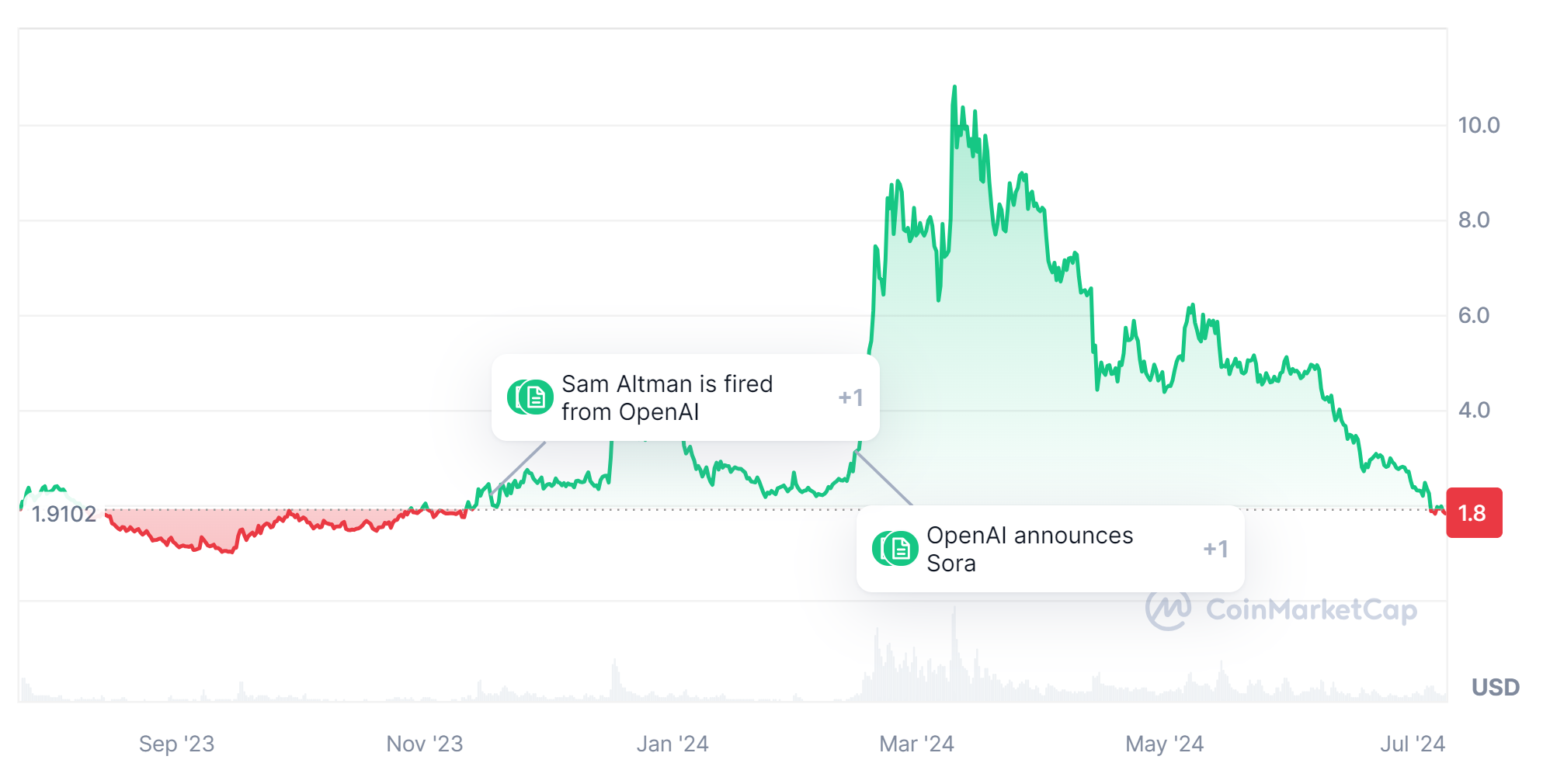Select the Mar '24 date label
This screenshot has height=784, width=1543.
(x=916, y=744)
